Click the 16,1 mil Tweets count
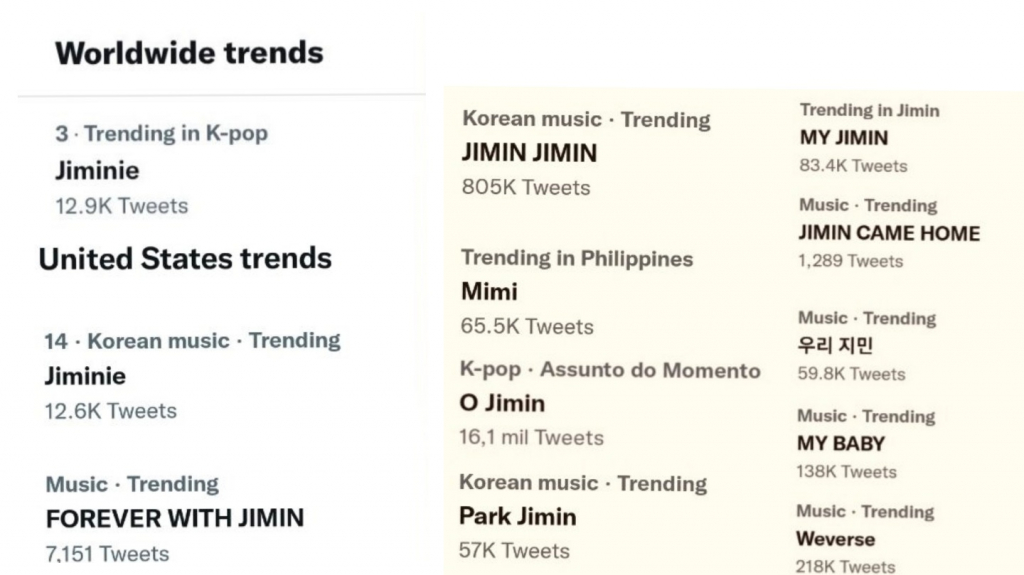This screenshot has height=575, width=1024. point(531,437)
